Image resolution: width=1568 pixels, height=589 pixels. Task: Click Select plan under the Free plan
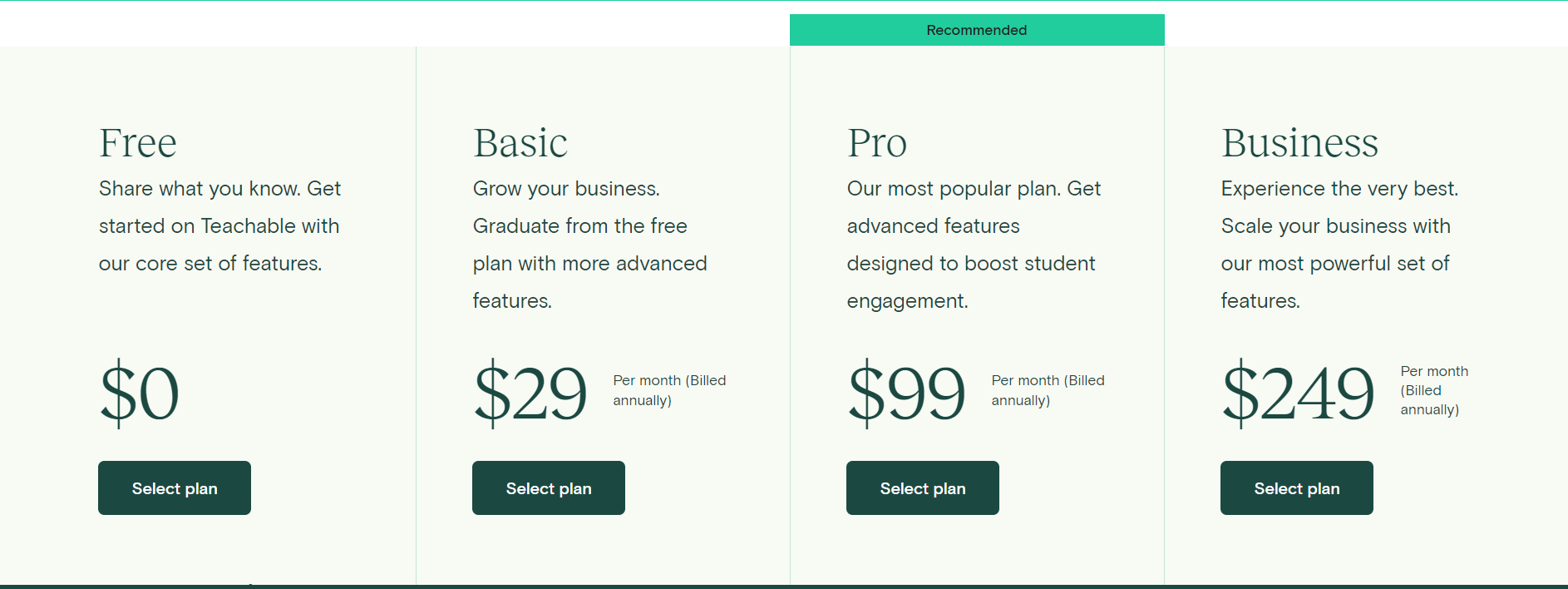[x=175, y=488]
